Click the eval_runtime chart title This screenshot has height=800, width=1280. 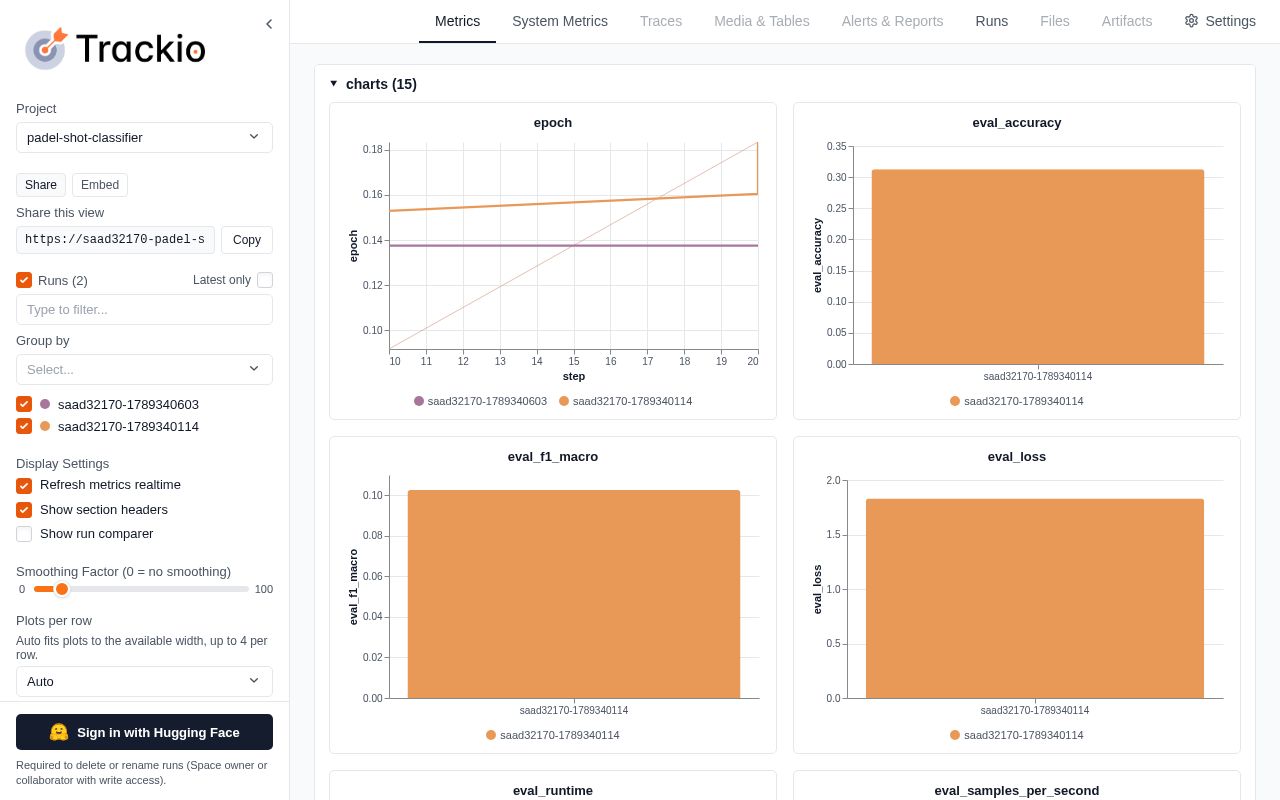click(553, 790)
